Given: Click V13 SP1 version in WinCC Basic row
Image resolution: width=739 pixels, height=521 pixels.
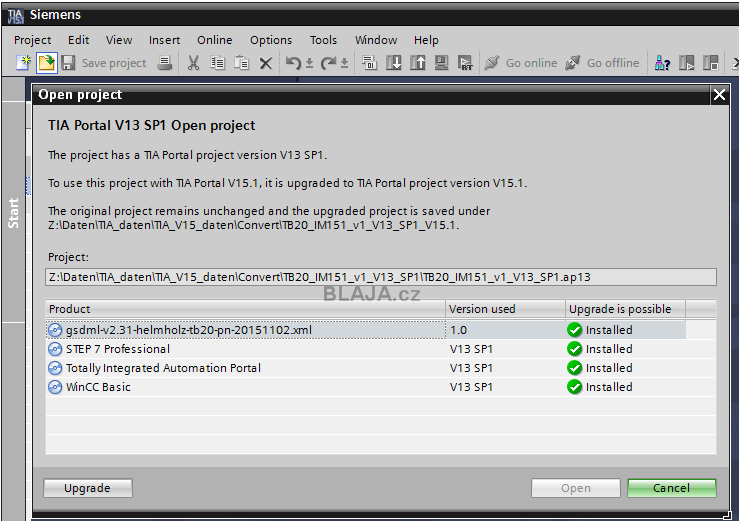Looking at the screenshot, I should [471, 387].
